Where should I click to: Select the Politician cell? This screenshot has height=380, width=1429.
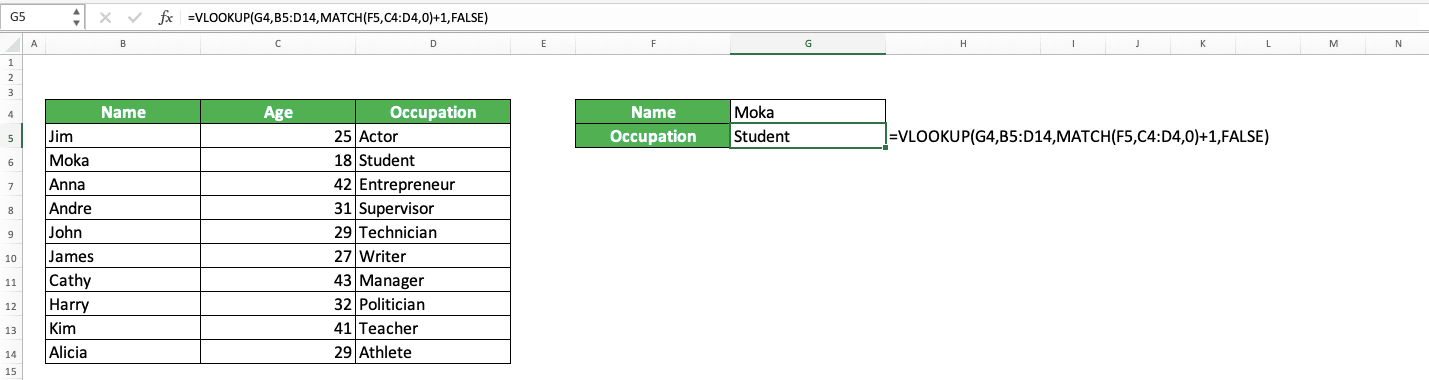click(432, 304)
